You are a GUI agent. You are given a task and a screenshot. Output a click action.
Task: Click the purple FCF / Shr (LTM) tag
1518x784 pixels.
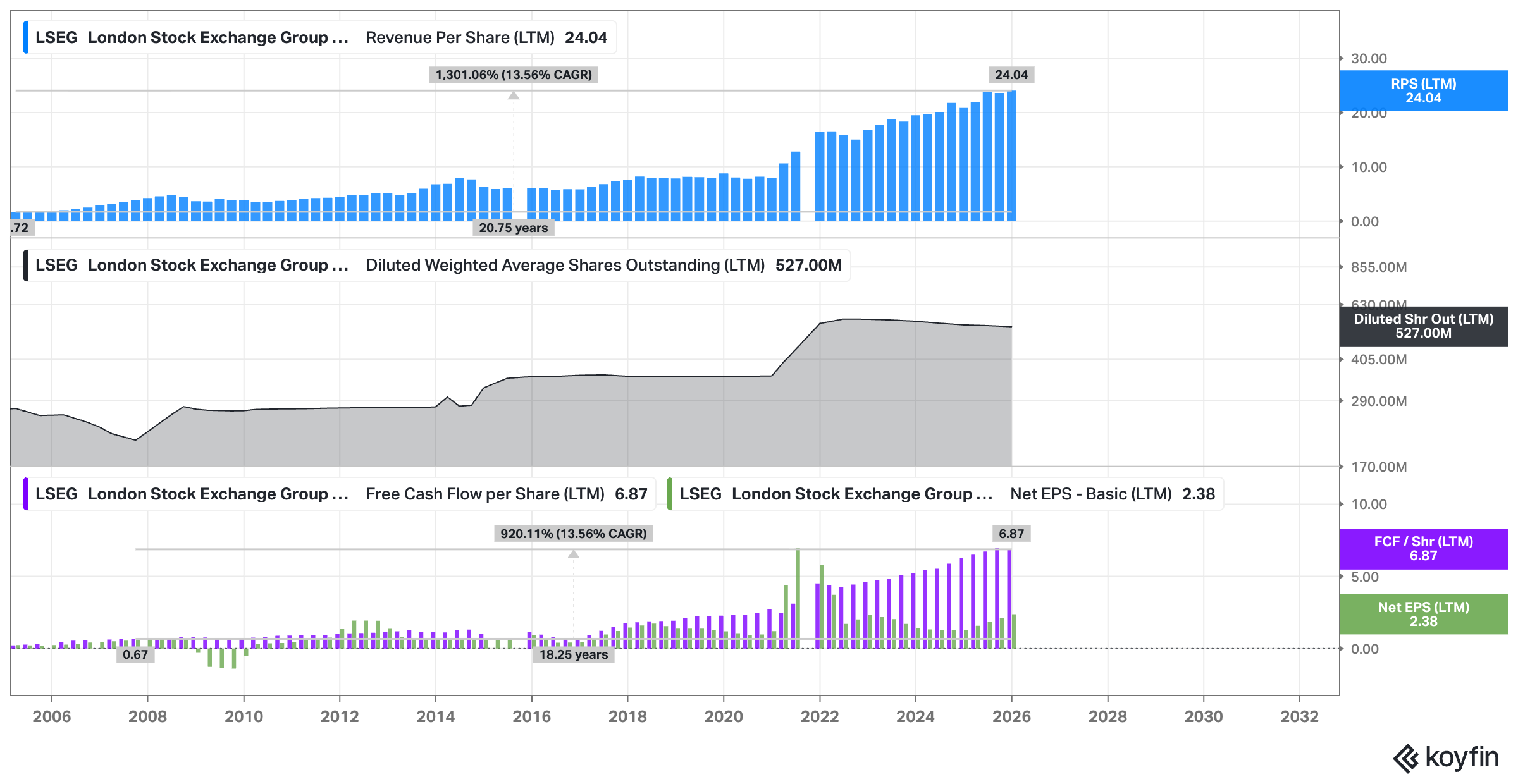click(1423, 549)
